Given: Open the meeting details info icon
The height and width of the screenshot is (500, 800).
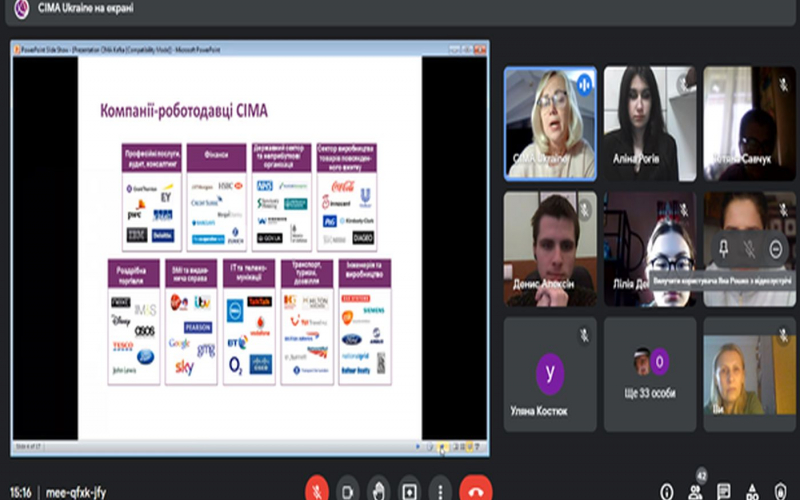Looking at the screenshot, I should pos(667,492).
